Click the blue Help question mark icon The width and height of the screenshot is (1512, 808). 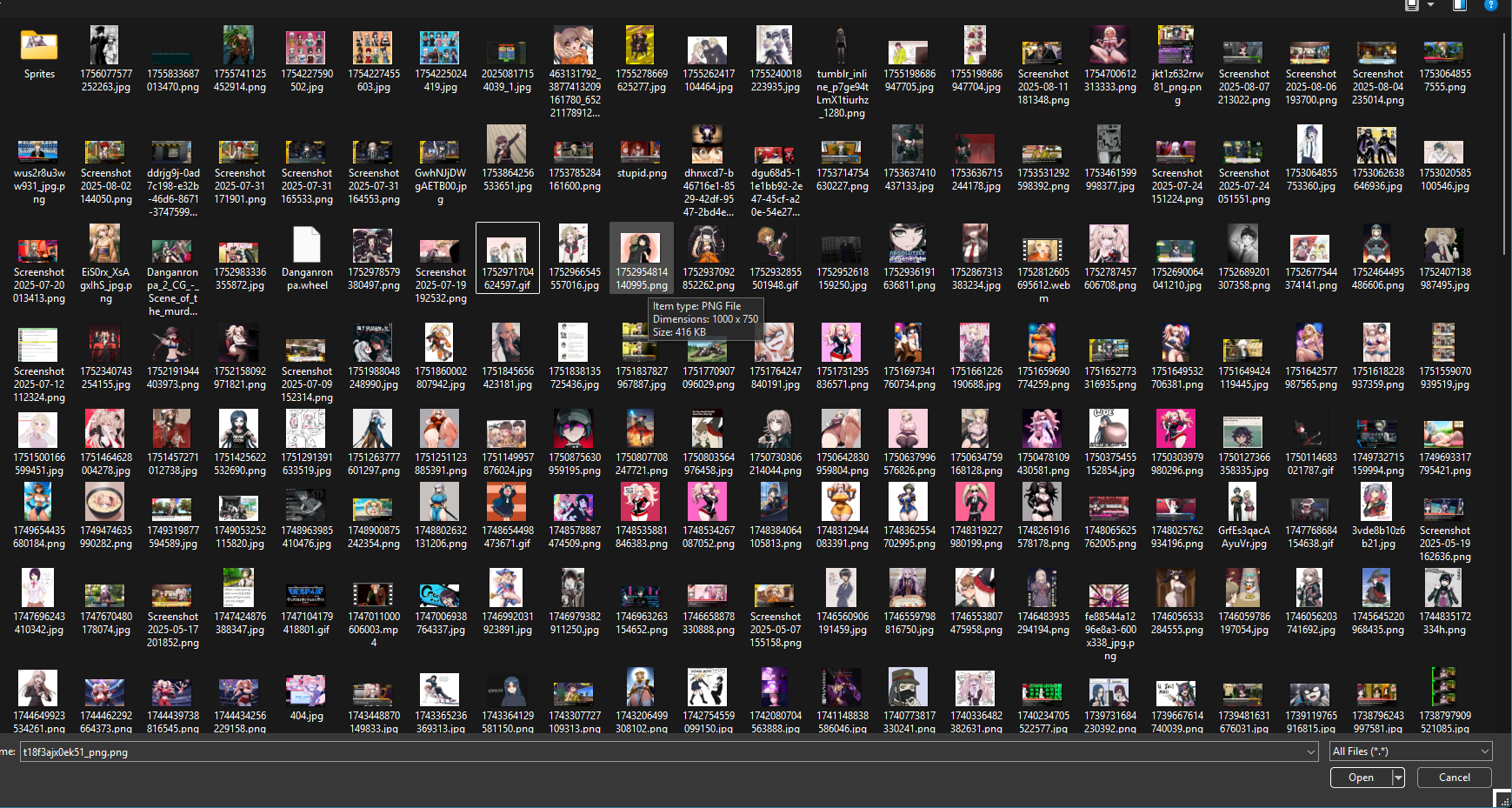(x=1490, y=4)
